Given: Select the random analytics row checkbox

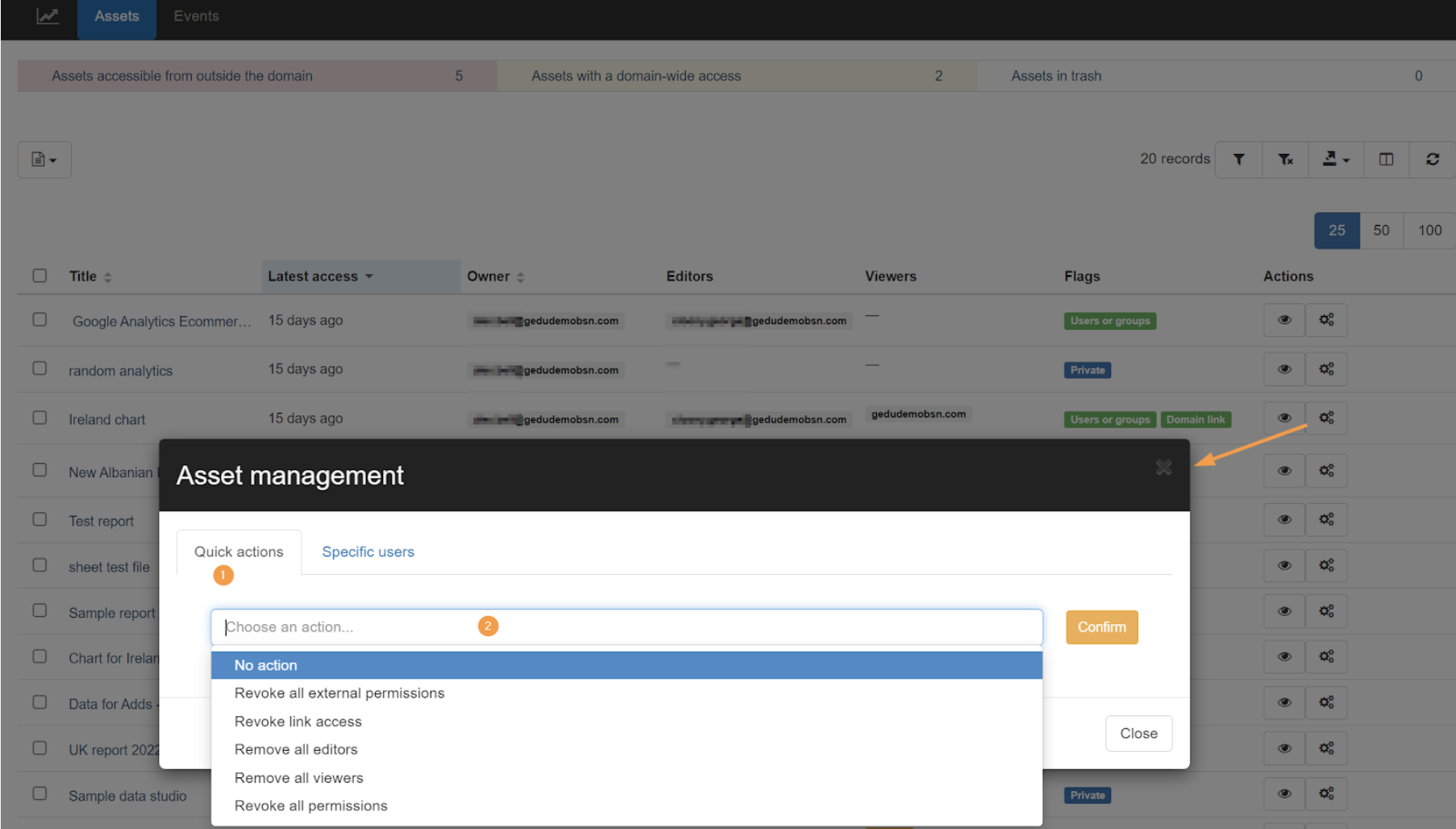Looking at the screenshot, I should coord(40,369).
